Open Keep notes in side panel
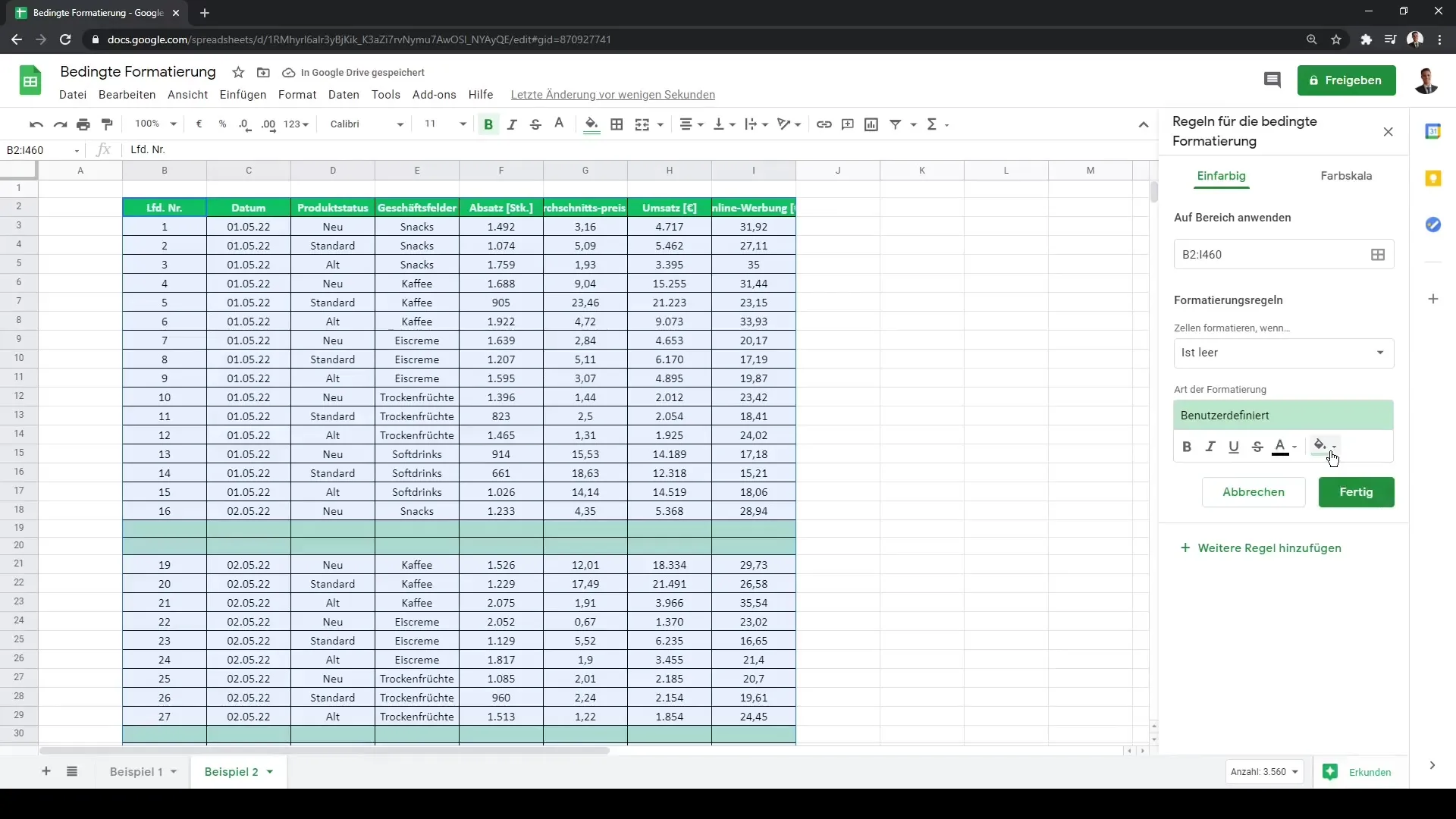 pos(1432,178)
